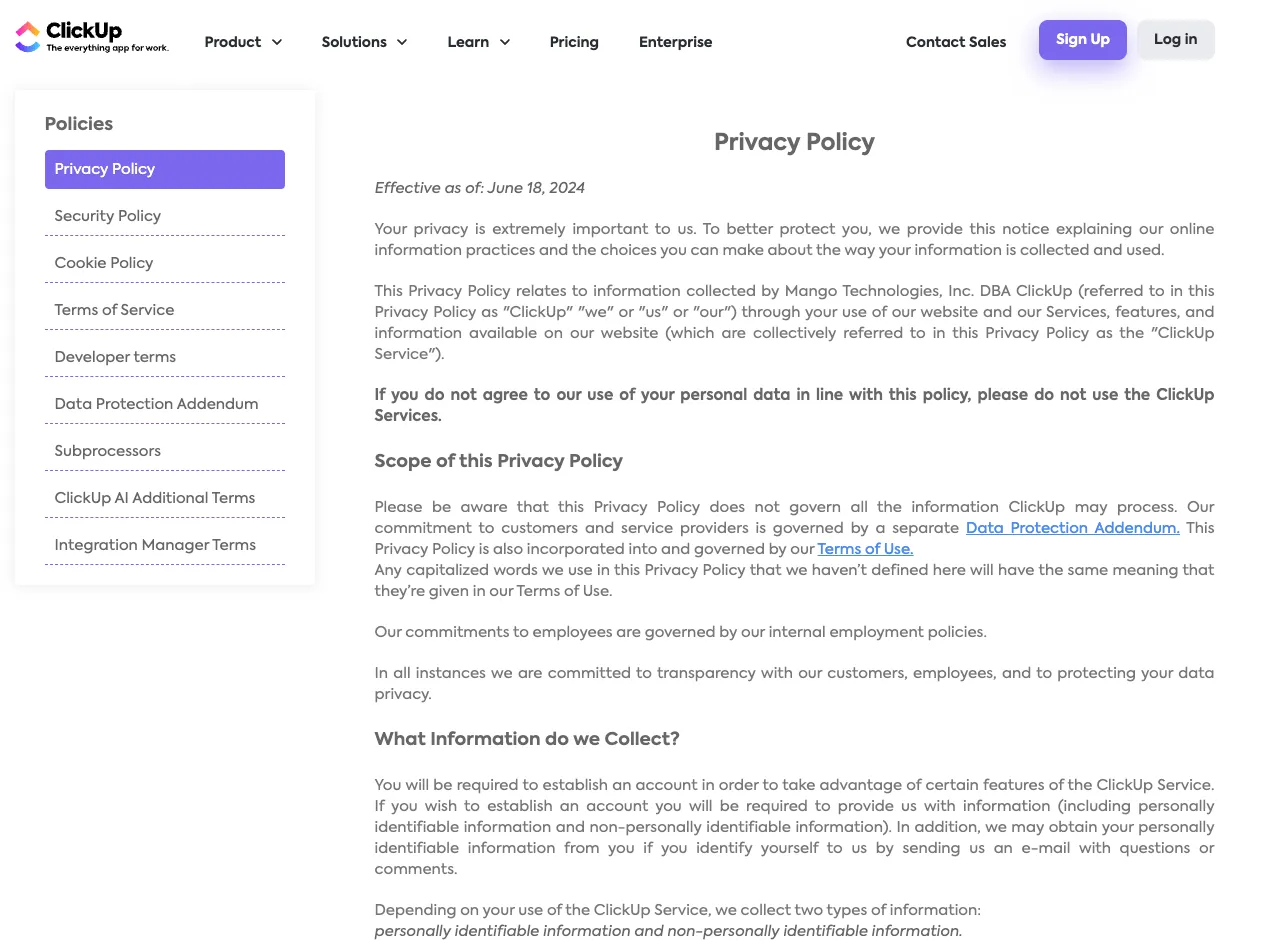
Task: Follow the Data Protection Addendum inline link
Action: tap(1073, 528)
